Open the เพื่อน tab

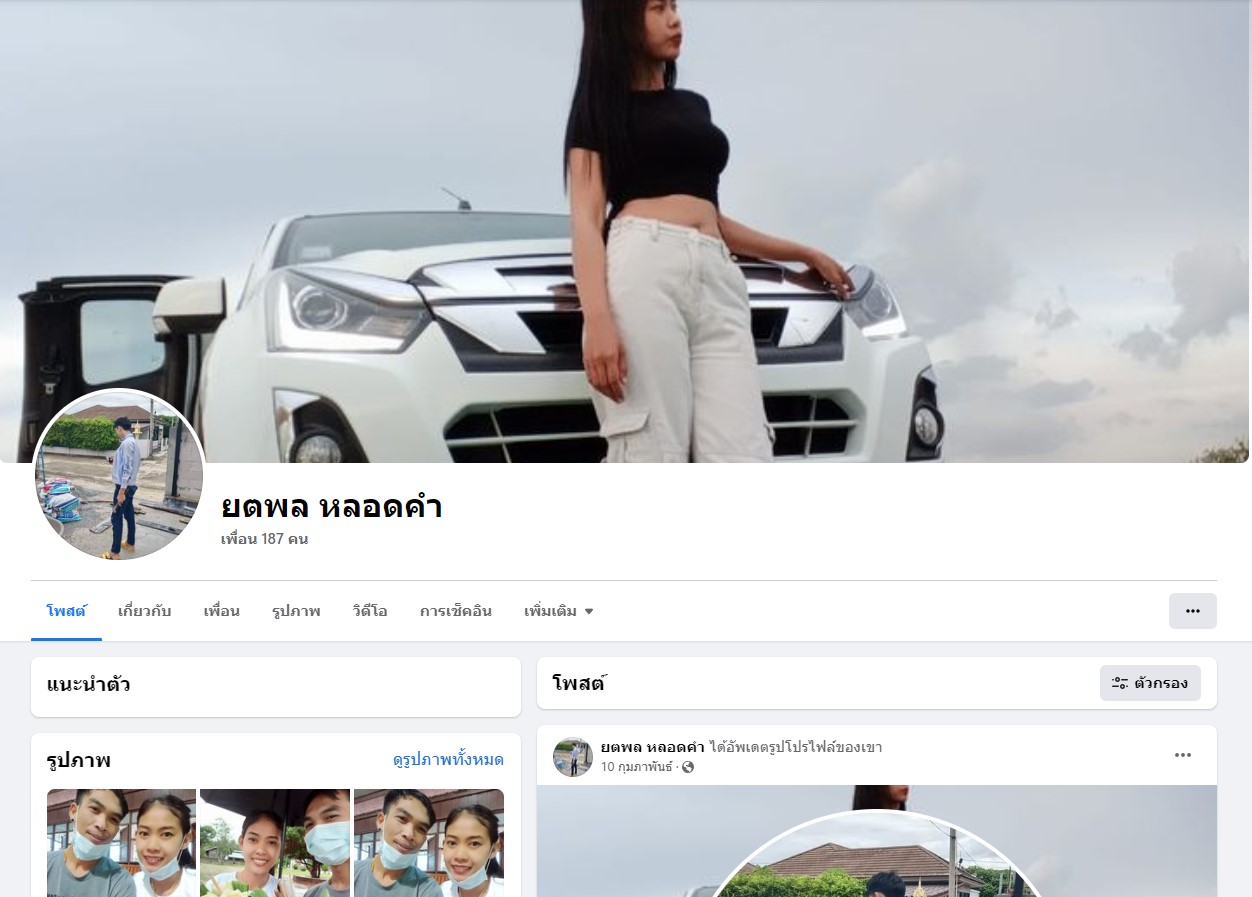[x=221, y=611]
